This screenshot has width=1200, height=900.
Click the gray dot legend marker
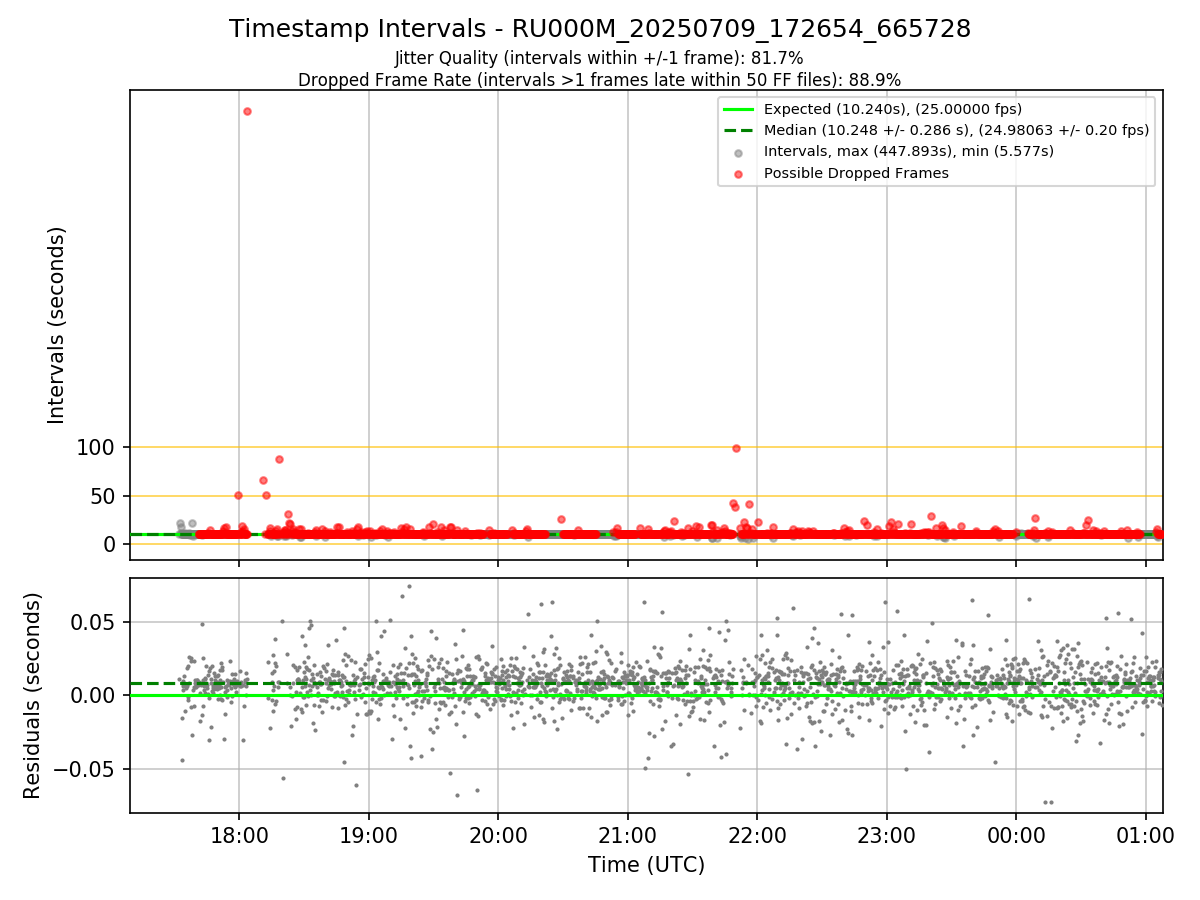coord(738,153)
